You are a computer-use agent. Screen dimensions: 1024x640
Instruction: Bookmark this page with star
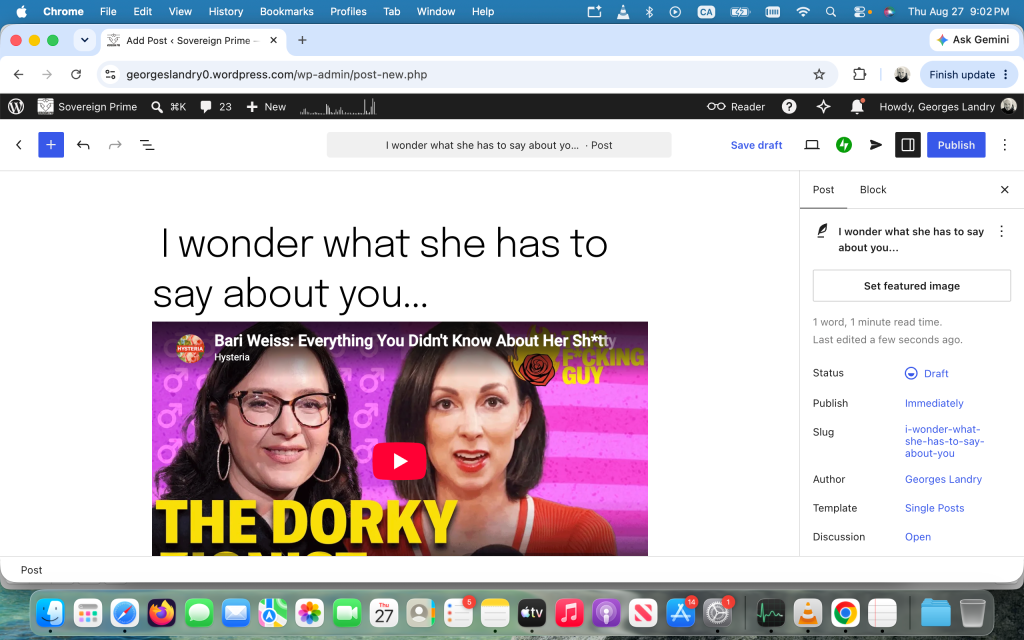coord(819,74)
